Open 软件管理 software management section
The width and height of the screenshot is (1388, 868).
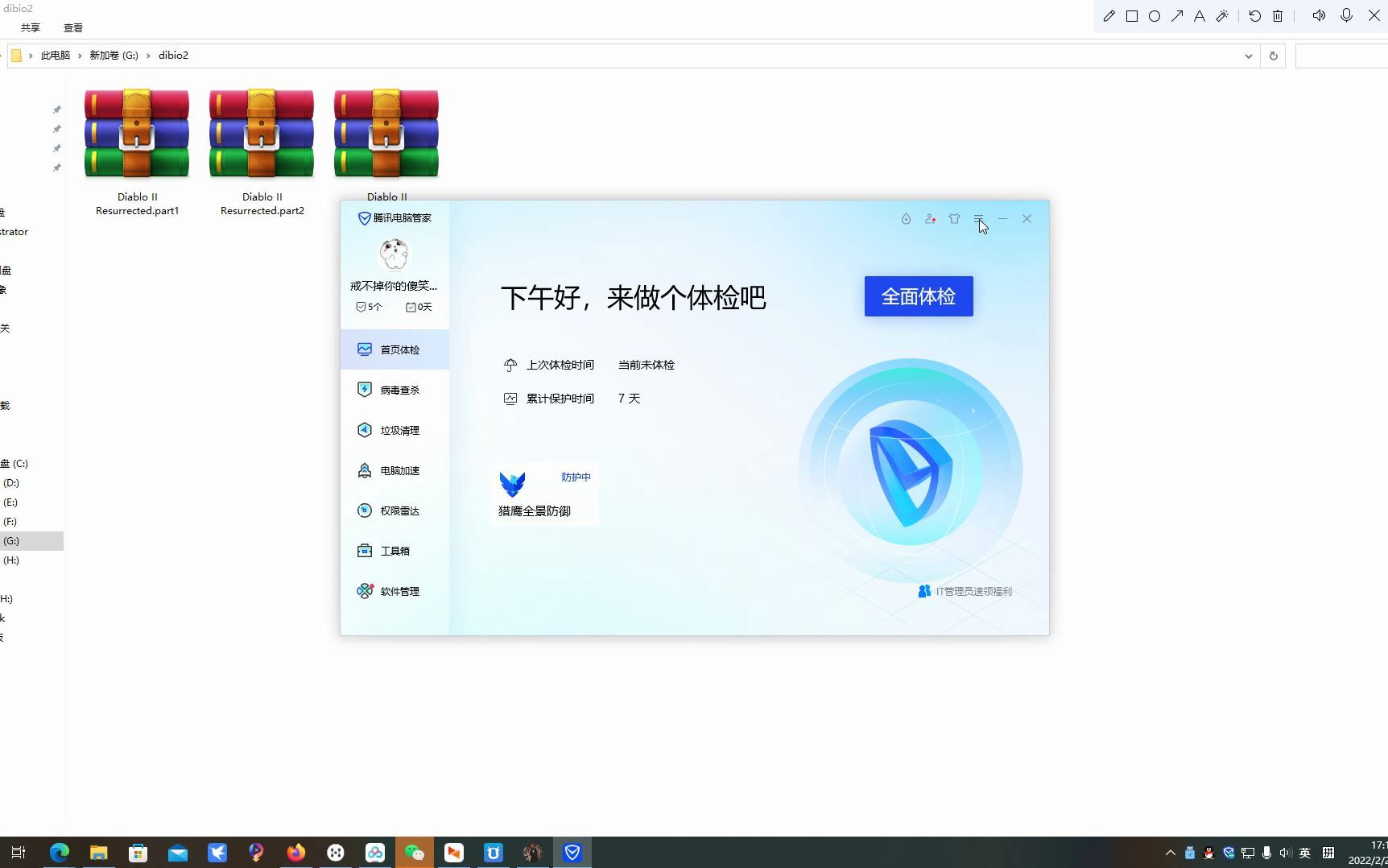coord(395,591)
